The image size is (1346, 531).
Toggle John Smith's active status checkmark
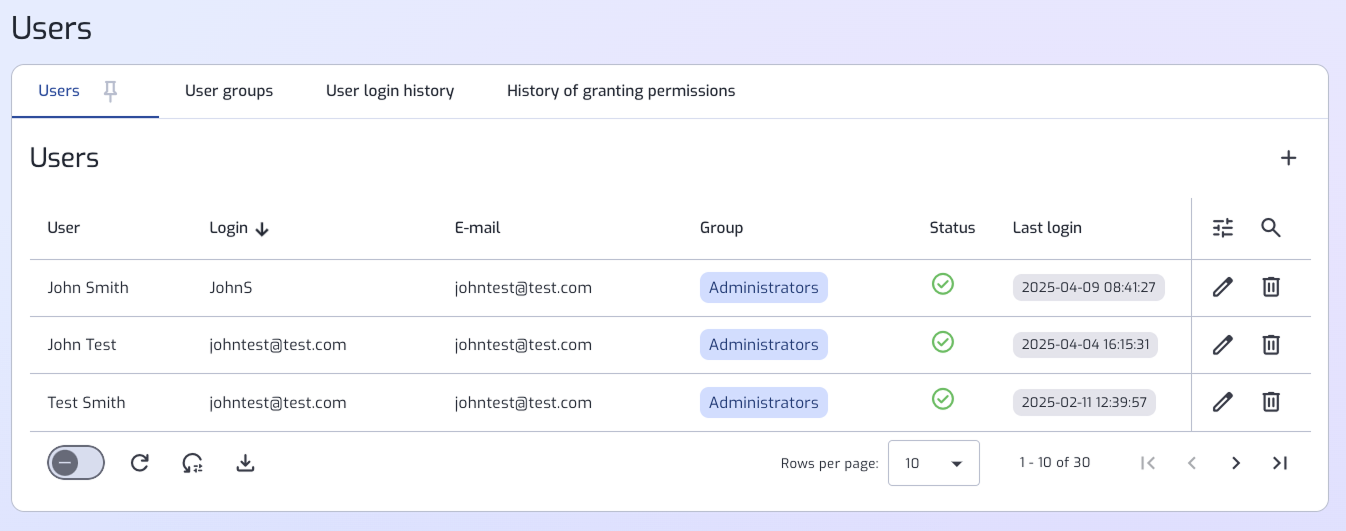point(942,284)
